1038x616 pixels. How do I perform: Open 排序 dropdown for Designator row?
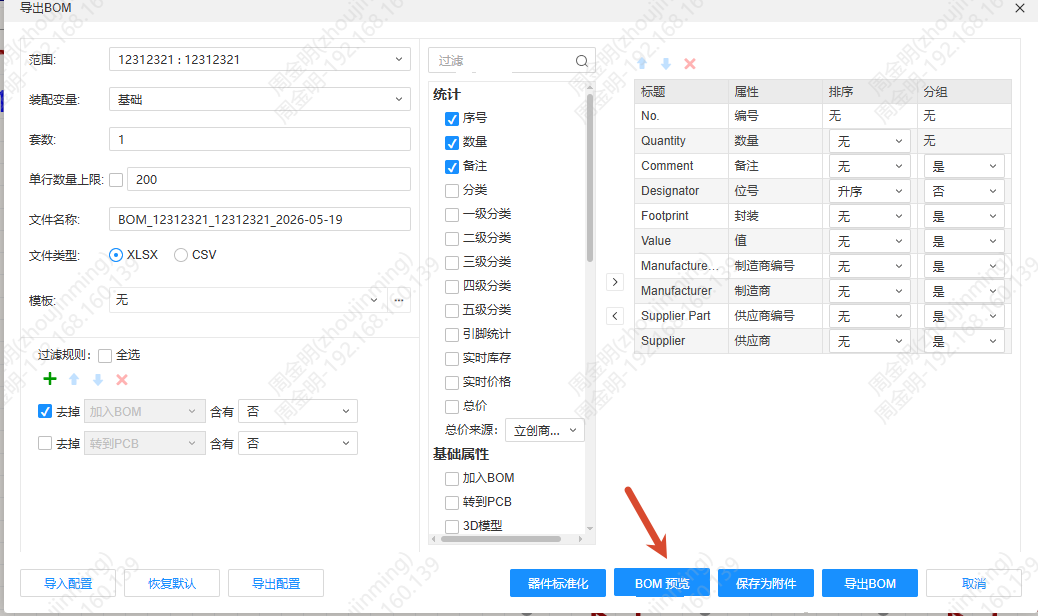tap(870, 191)
